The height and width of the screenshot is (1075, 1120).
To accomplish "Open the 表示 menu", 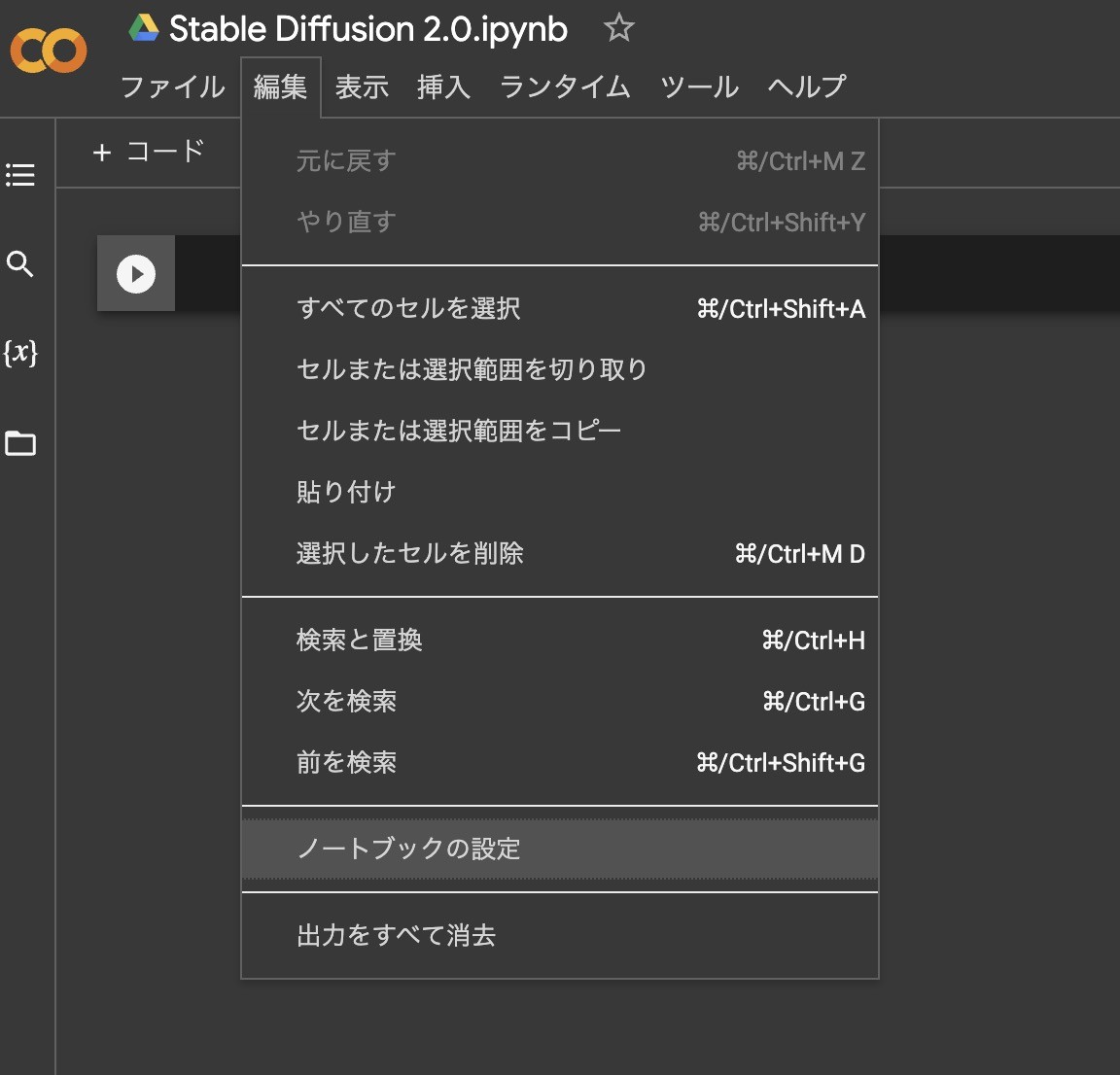I will 362,87.
